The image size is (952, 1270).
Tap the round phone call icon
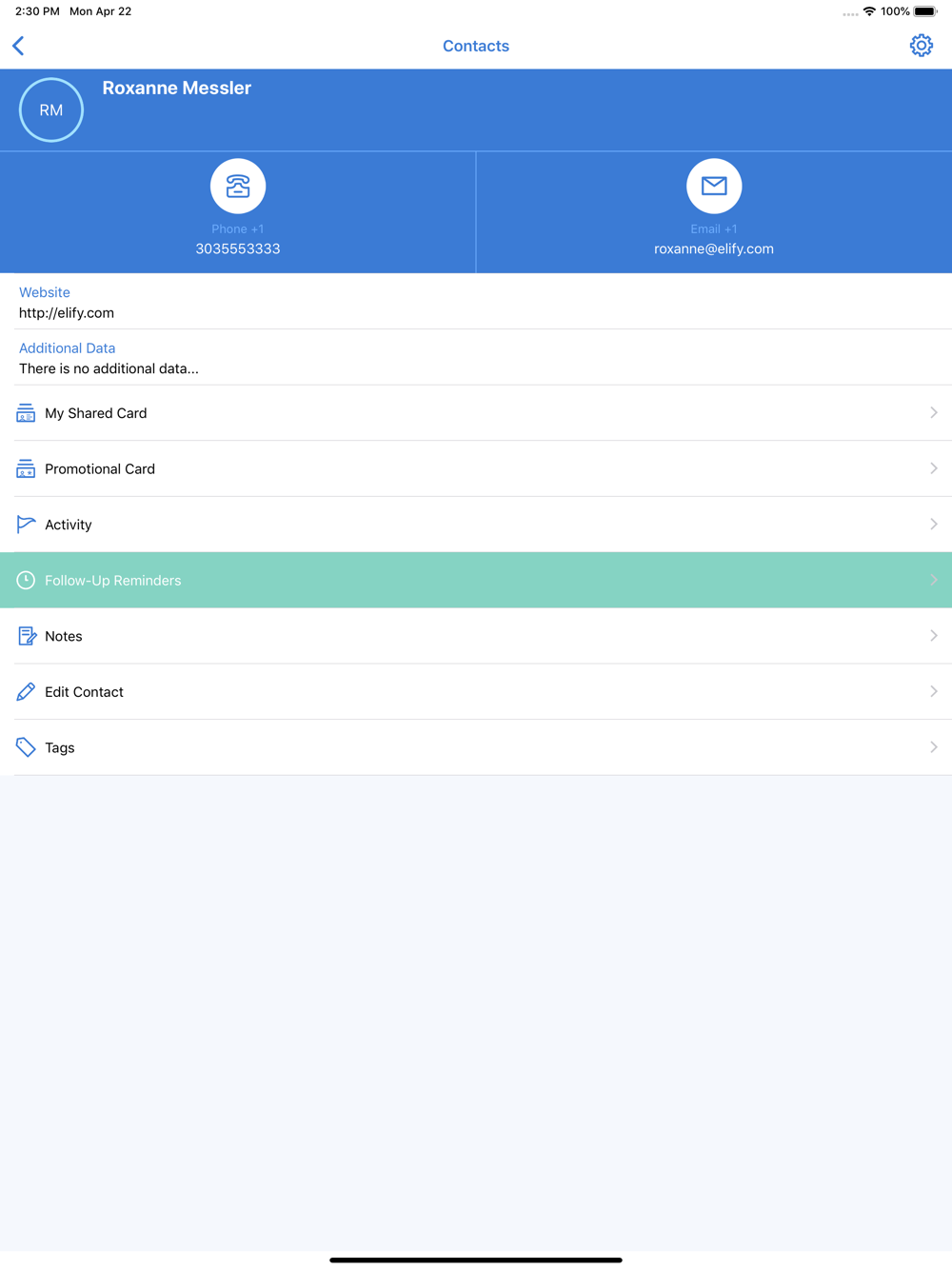tap(238, 186)
